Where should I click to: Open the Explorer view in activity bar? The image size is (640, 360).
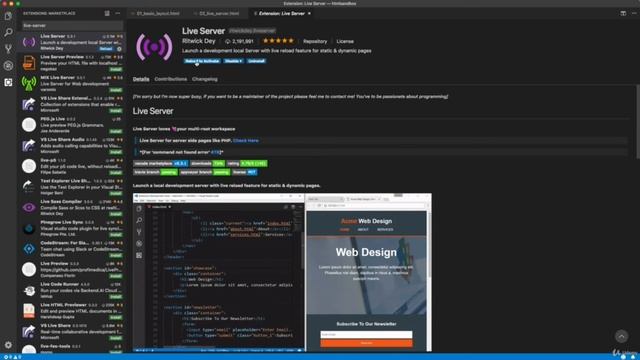pos(8,16)
